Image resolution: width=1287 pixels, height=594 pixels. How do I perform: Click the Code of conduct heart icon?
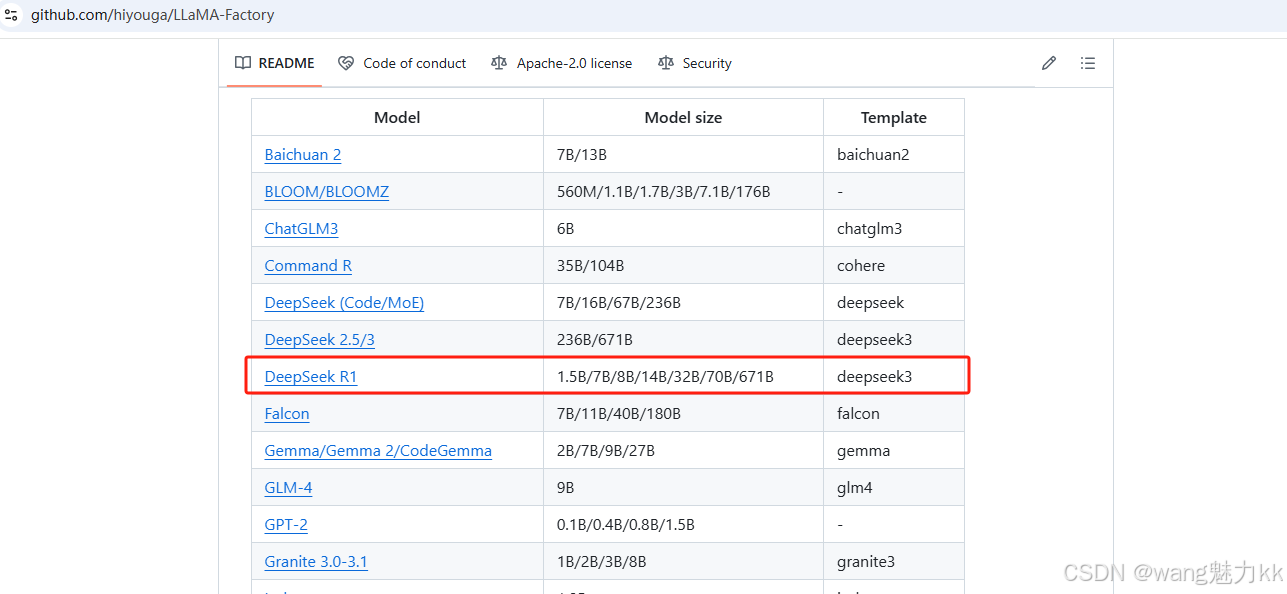pyautogui.click(x=346, y=63)
